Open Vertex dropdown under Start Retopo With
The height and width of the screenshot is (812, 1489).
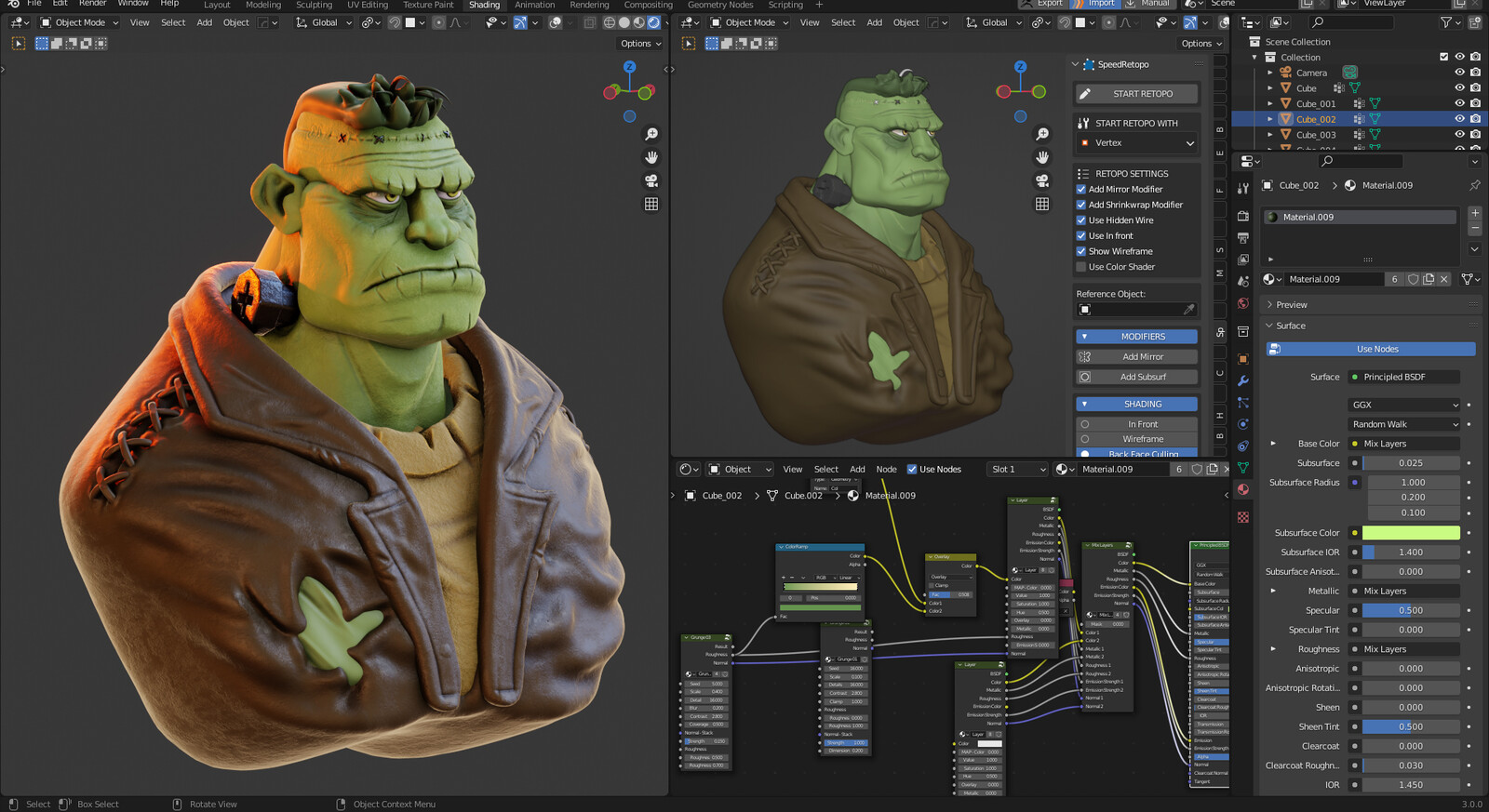point(1136,142)
